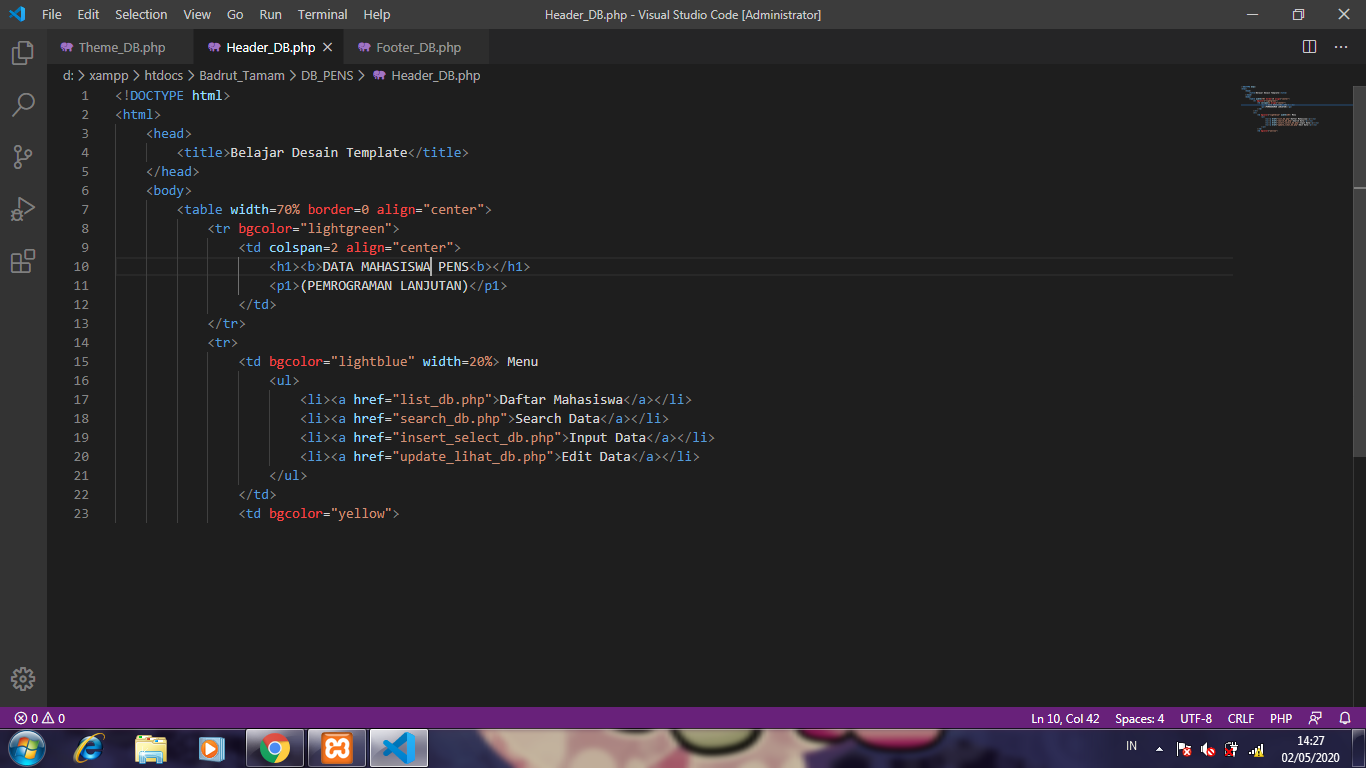Switch to the Theme_DB.php tab
Viewport: 1366px width, 768px height.
tap(113, 47)
